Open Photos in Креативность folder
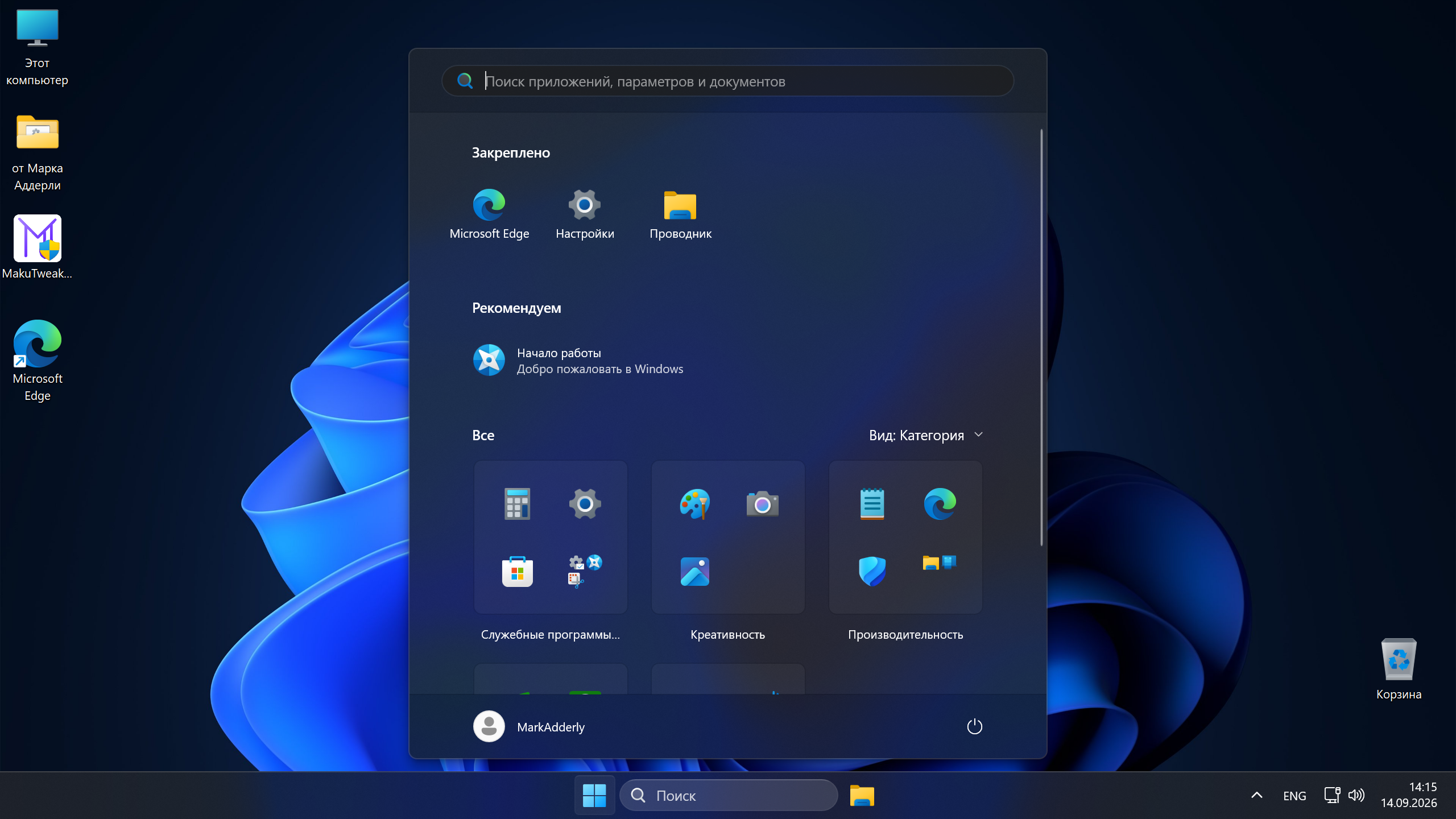 click(694, 572)
